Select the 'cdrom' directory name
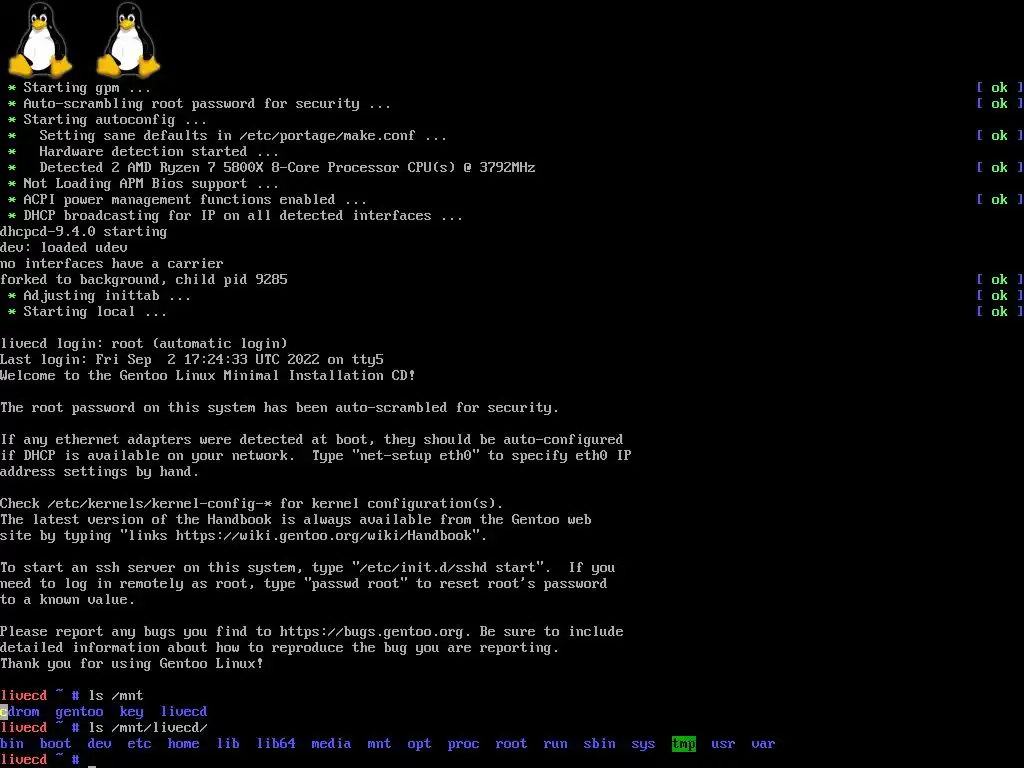This screenshot has width=1024, height=768. point(20,711)
